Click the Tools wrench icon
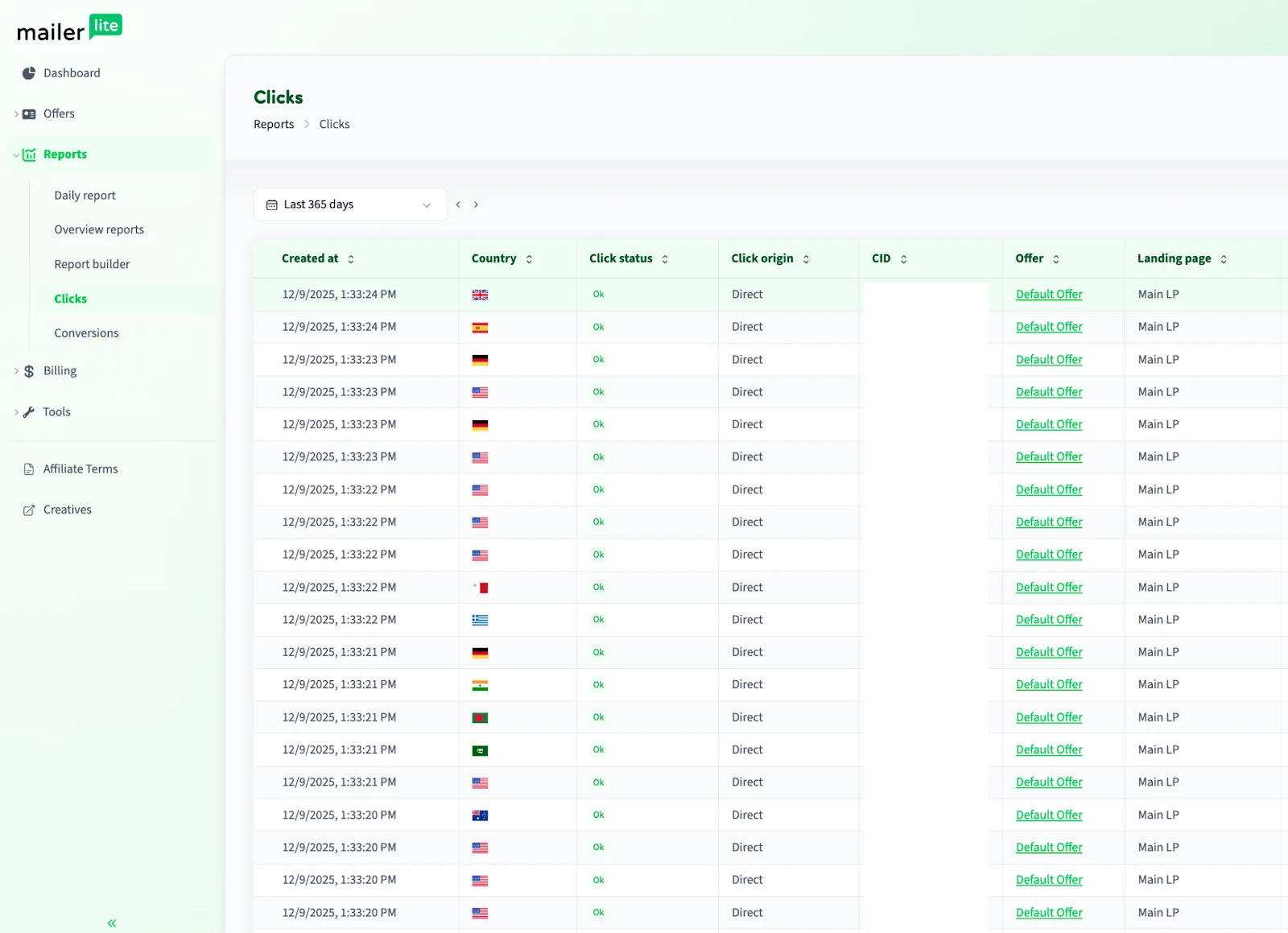This screenshot has width=1288, height=933. click(29, 412)
